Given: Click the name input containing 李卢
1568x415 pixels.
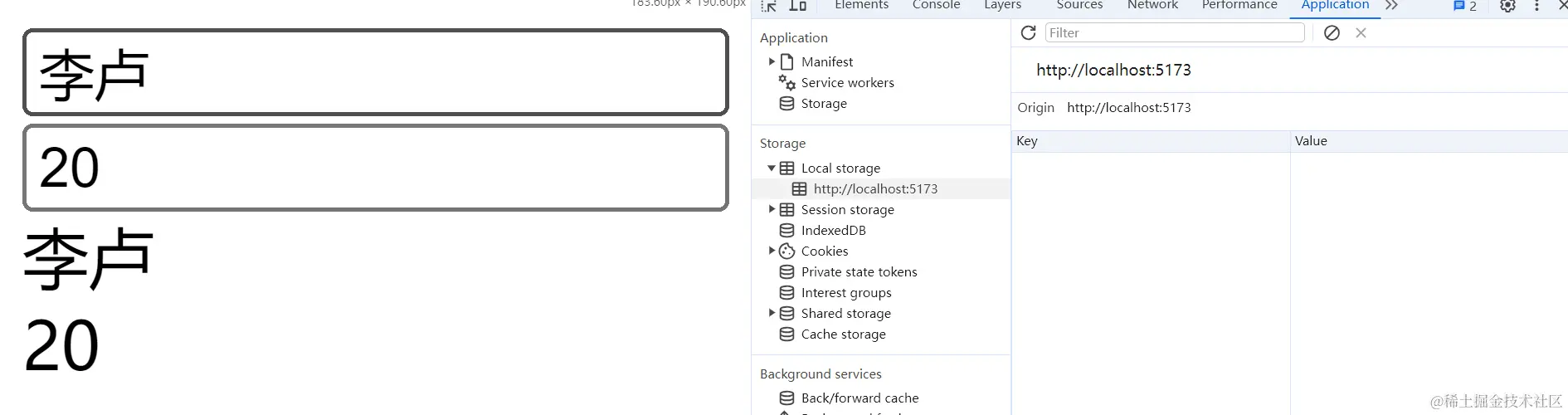Looking at the screenshot, I should point(376,72).
